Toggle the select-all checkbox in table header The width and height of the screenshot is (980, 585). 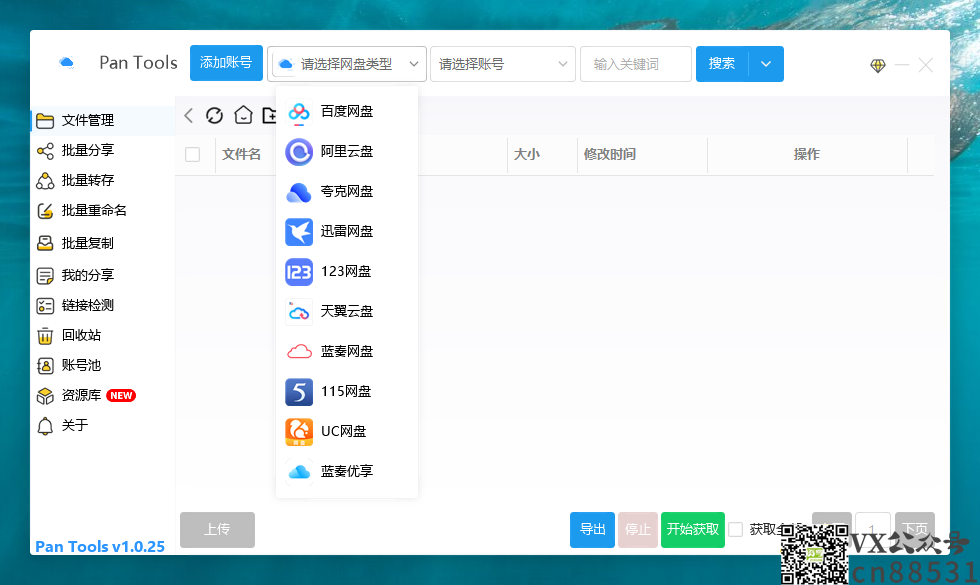(192, 154)
